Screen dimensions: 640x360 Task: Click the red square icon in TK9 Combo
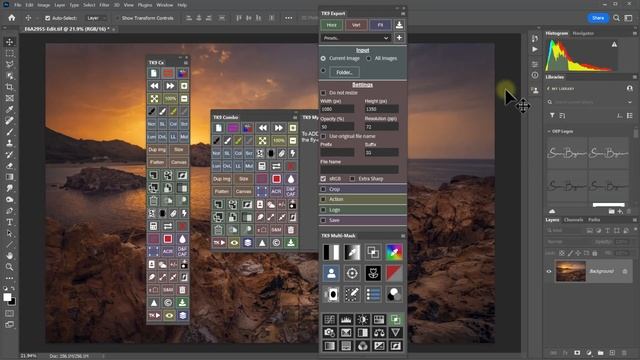click(x=276, y=179)
